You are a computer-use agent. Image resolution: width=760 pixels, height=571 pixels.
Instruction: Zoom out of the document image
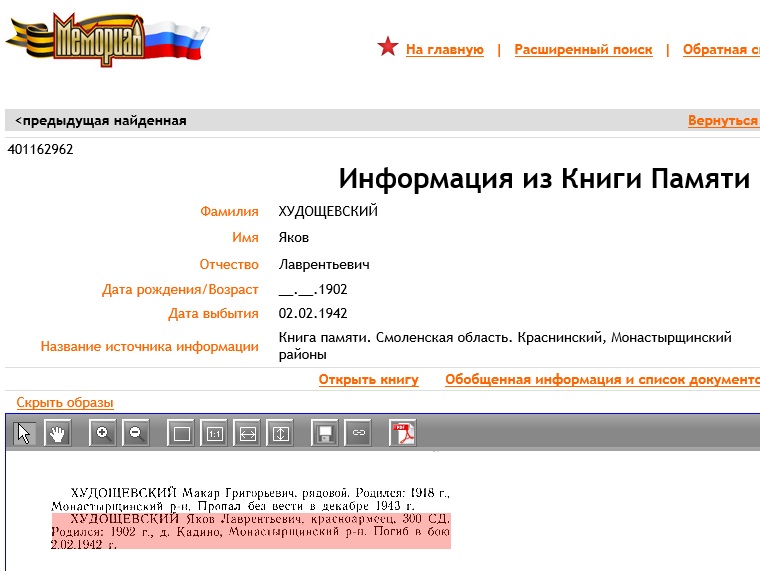(136, 433)
